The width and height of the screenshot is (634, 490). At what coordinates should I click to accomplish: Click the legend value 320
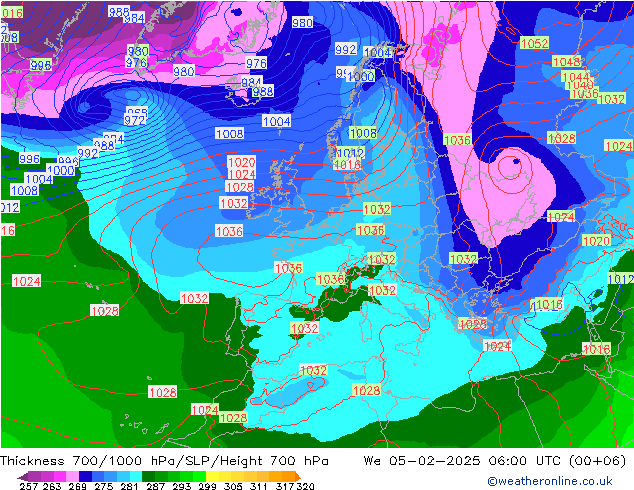(305, 486)
